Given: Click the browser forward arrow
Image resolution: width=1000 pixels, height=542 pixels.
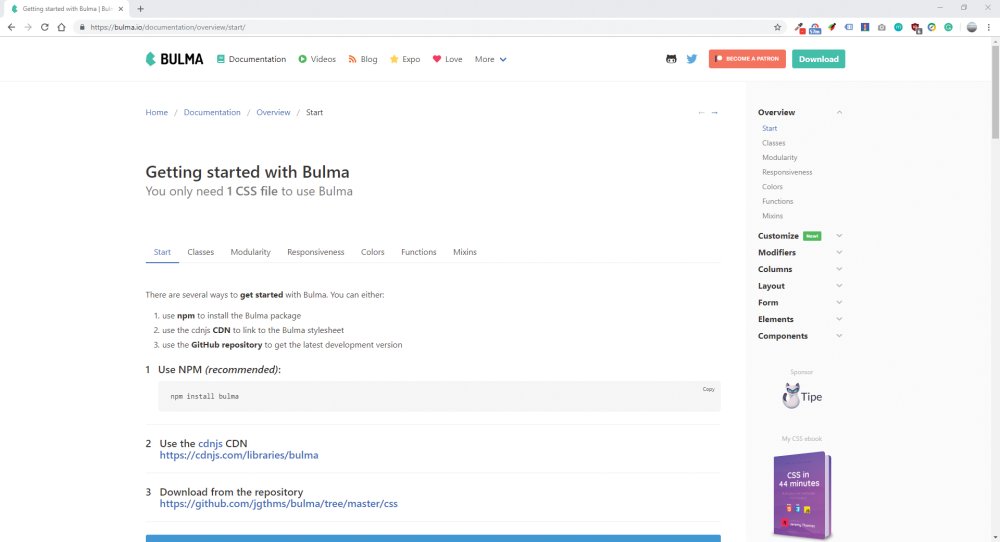Looking at the screenshot, I should [28, 27].
